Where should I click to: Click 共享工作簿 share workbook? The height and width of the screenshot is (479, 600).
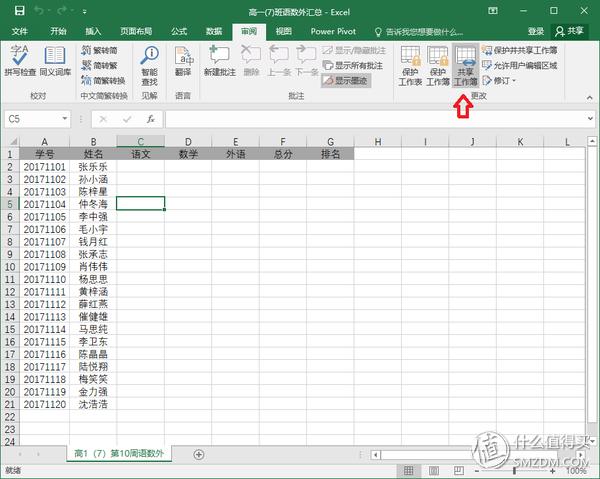[465, 66]
